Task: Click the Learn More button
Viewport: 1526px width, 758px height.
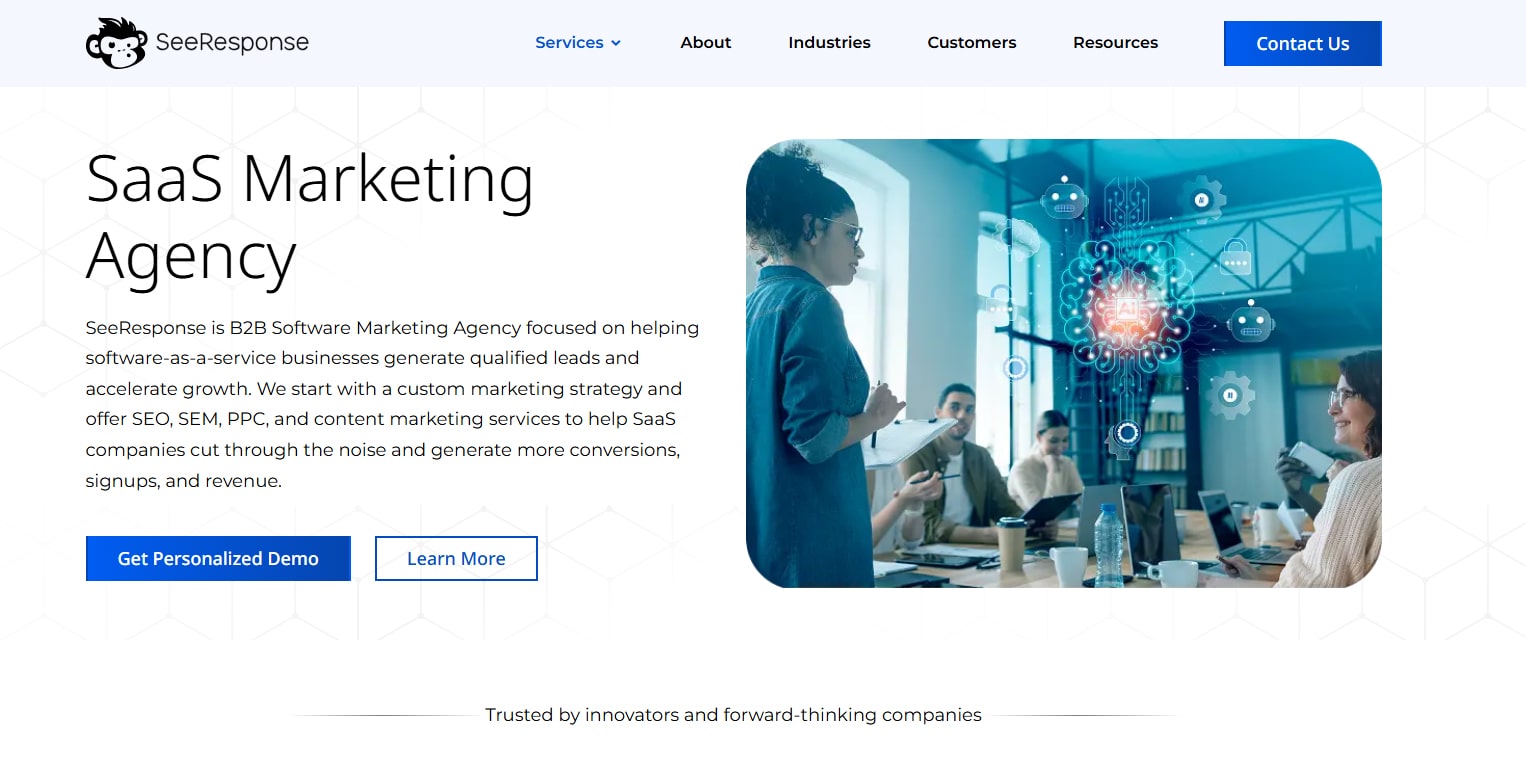Action: pos(456,559)
